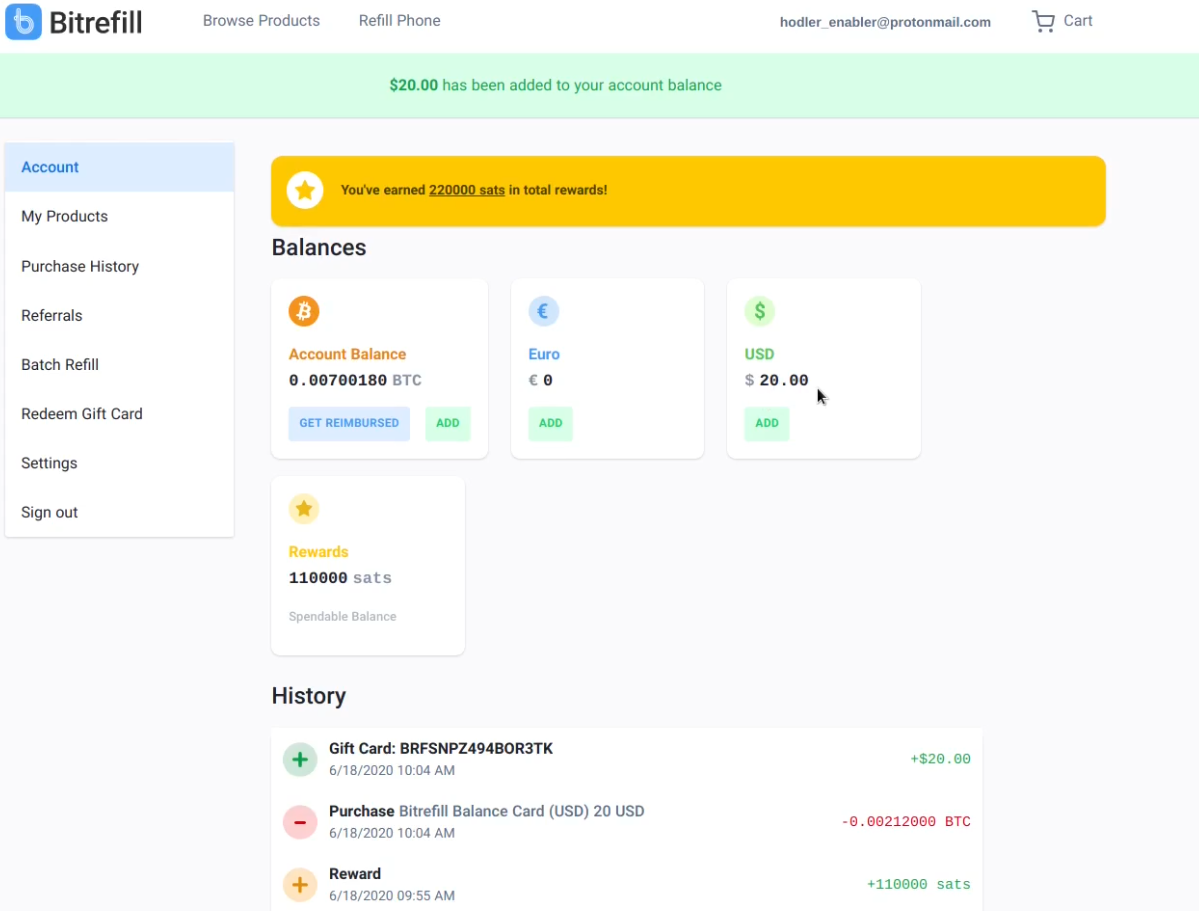Click the History heading
The width and height of the screenshot is (1199, 911).
click(x=309, y=696)
